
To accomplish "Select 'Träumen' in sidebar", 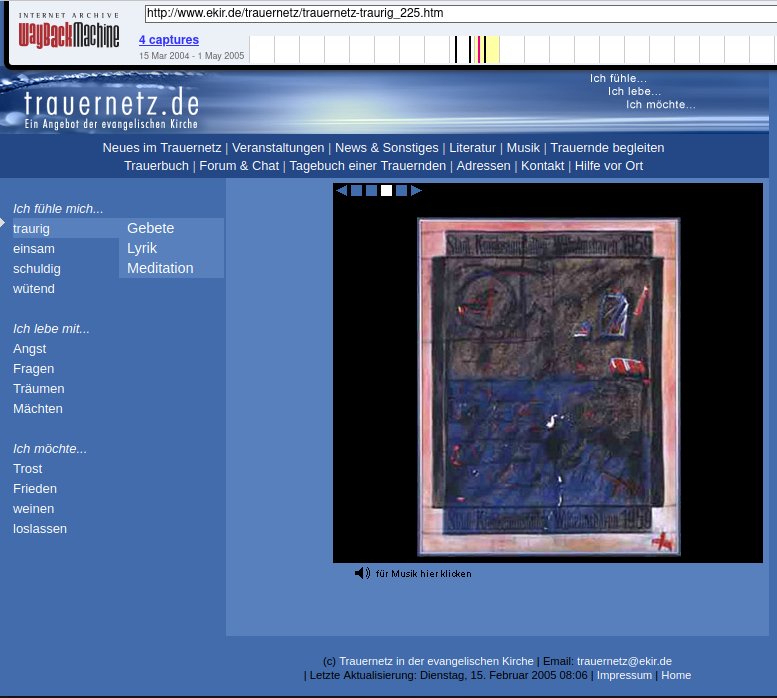I will coord(39,388).
